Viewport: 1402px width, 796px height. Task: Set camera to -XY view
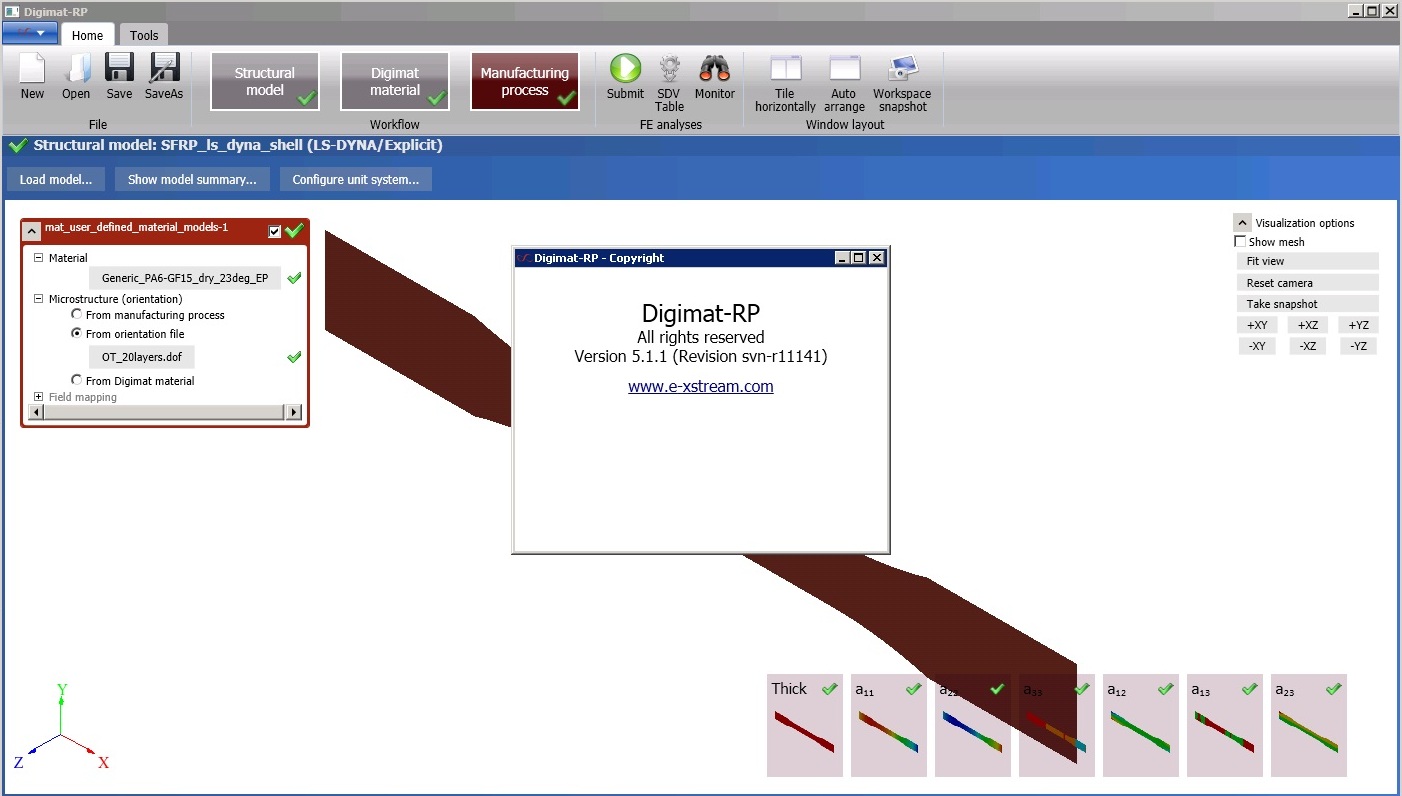(1257, 346)
